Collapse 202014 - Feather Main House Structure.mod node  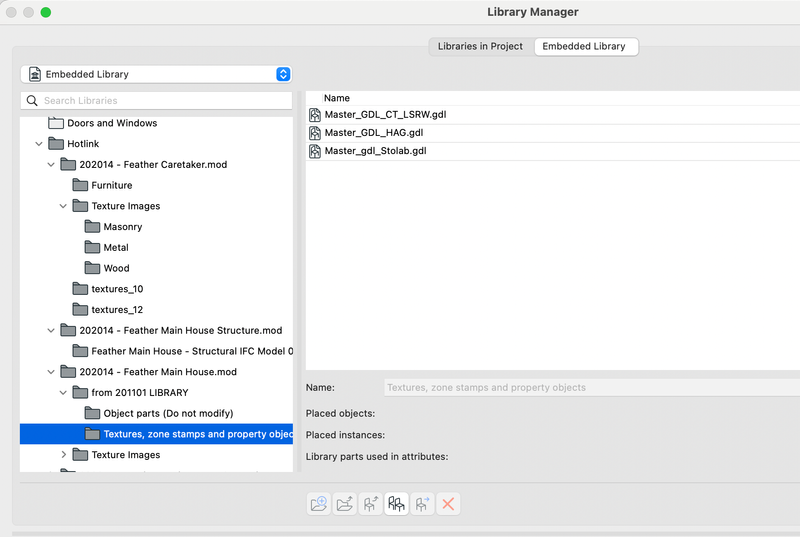51,330
